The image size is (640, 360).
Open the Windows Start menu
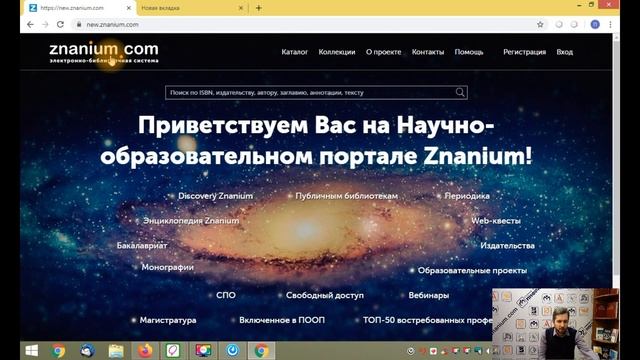pos(31,351)
